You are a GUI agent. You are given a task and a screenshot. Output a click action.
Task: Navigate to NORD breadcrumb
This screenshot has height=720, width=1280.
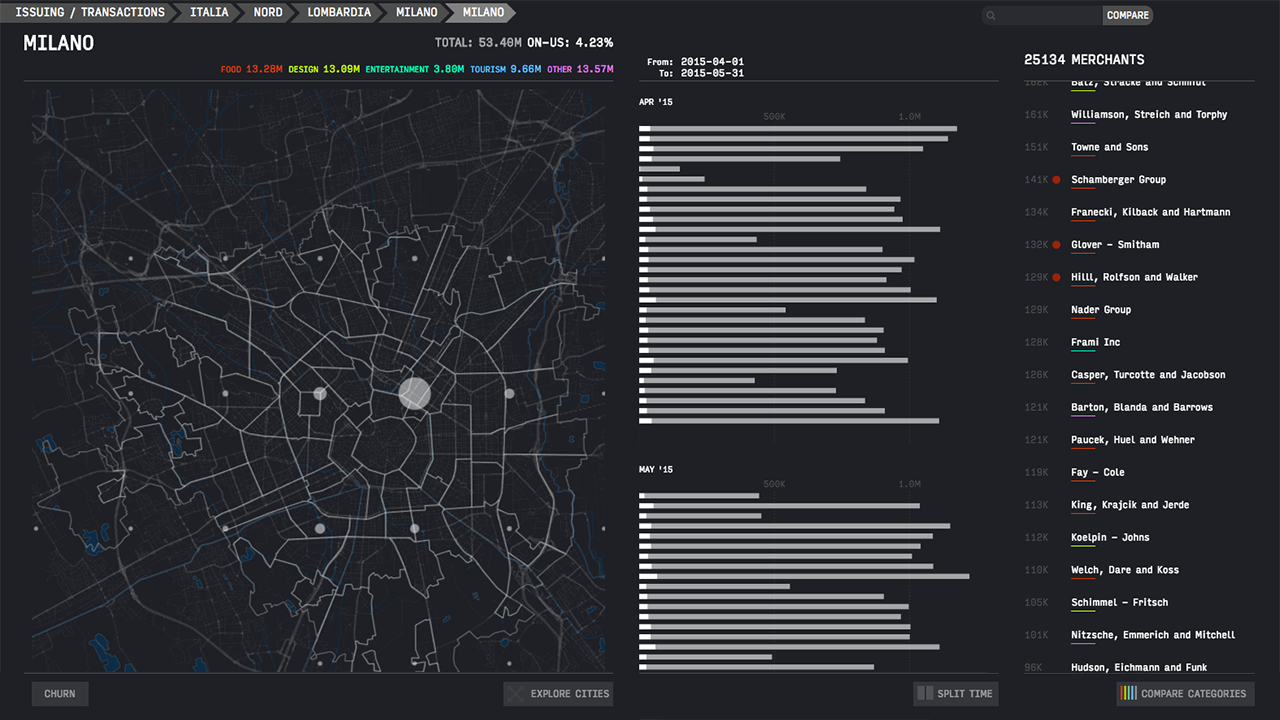point(268,13)
